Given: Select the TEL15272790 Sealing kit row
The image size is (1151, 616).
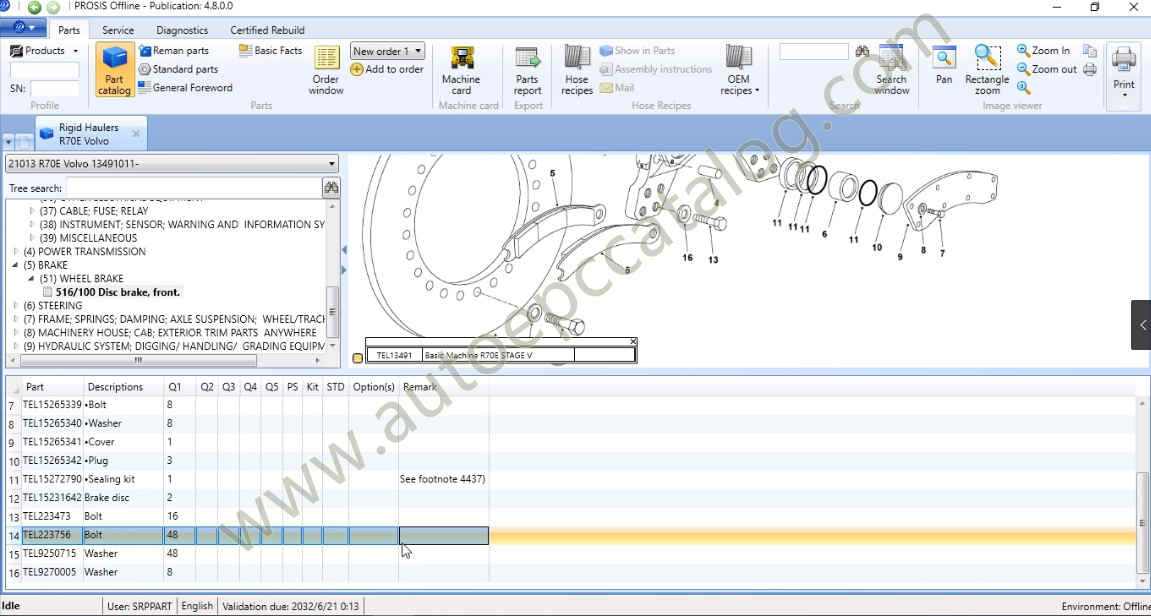Looking at the screenshot, I should (x=248, y=479).
